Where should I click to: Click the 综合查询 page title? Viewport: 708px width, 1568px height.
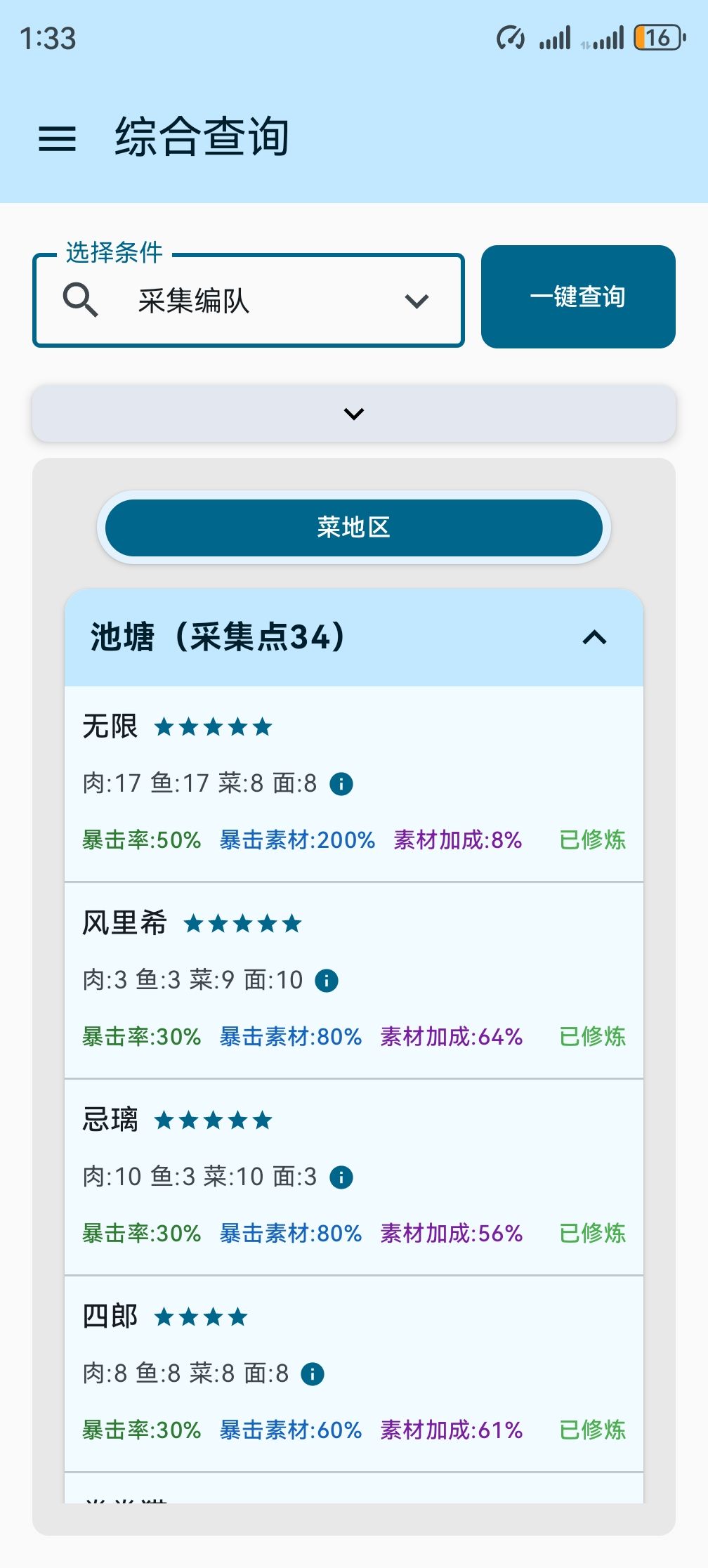(x=202, y=137)
